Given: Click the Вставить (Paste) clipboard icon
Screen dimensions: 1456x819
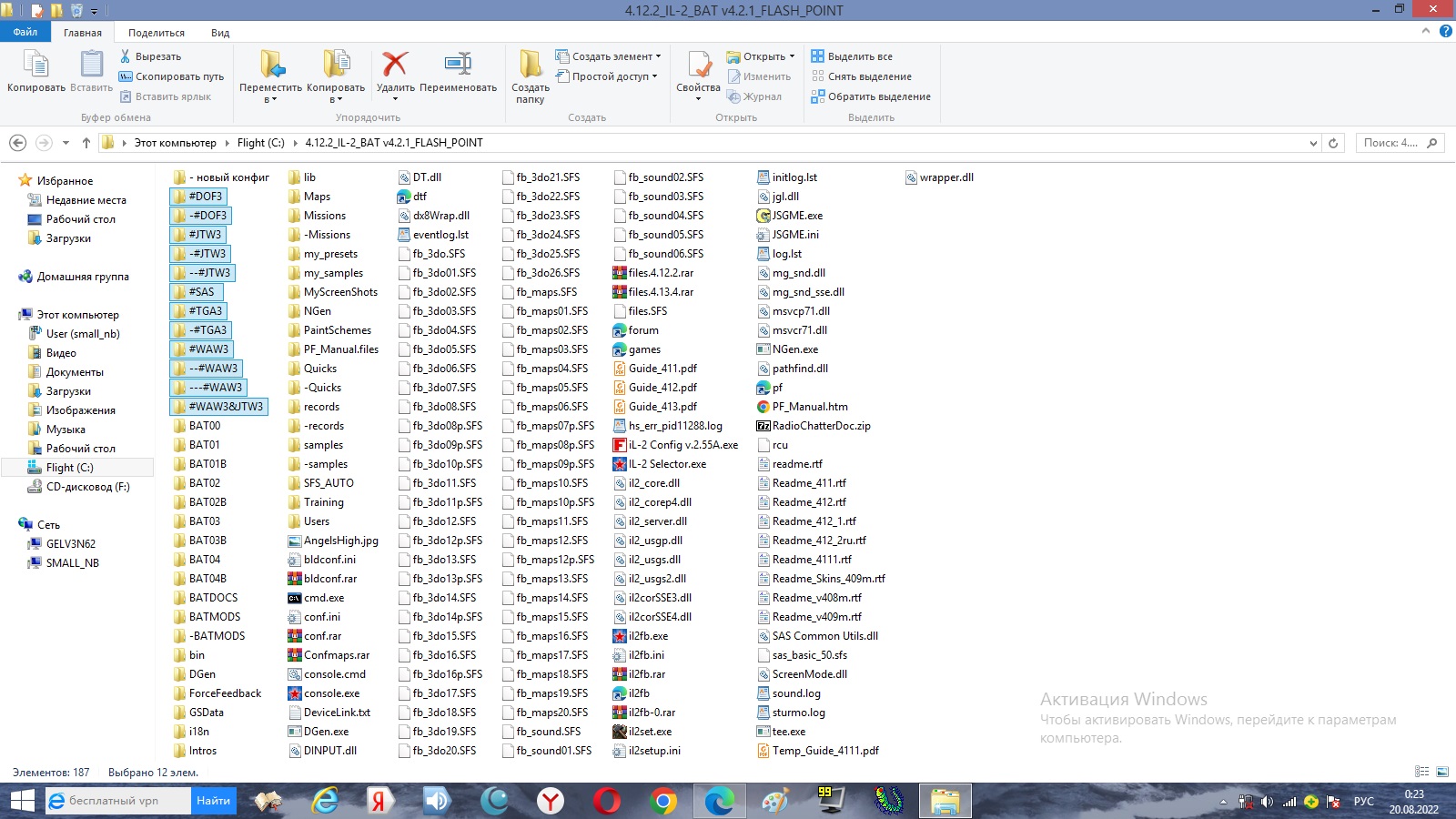Looking at the screenshot, I should click(x=91, y=71).
